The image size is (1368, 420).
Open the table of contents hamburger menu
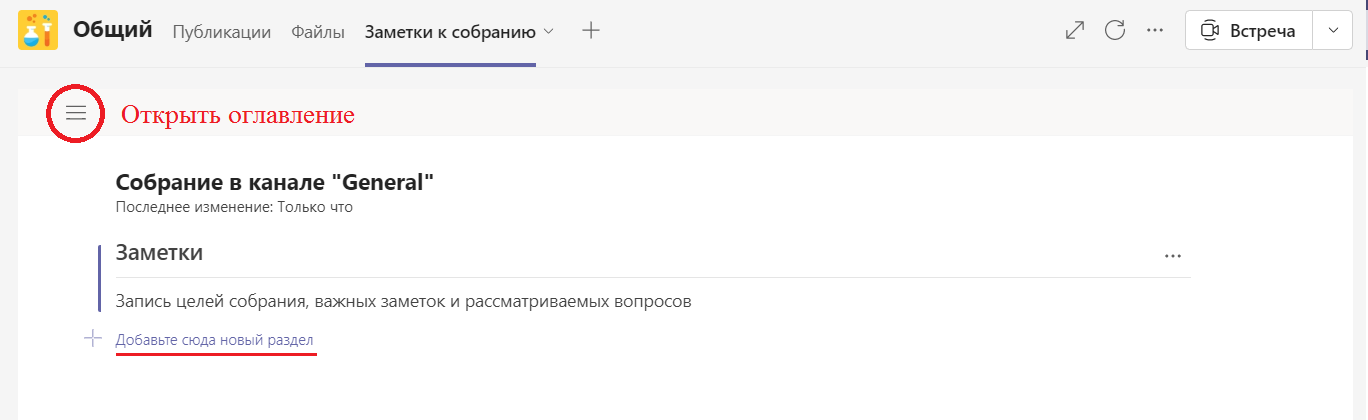[76, 113]
